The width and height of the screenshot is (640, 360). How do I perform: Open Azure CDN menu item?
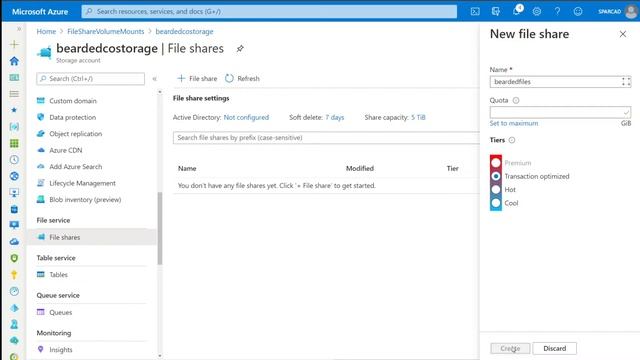pyautogui.click(x=66, y=150)
